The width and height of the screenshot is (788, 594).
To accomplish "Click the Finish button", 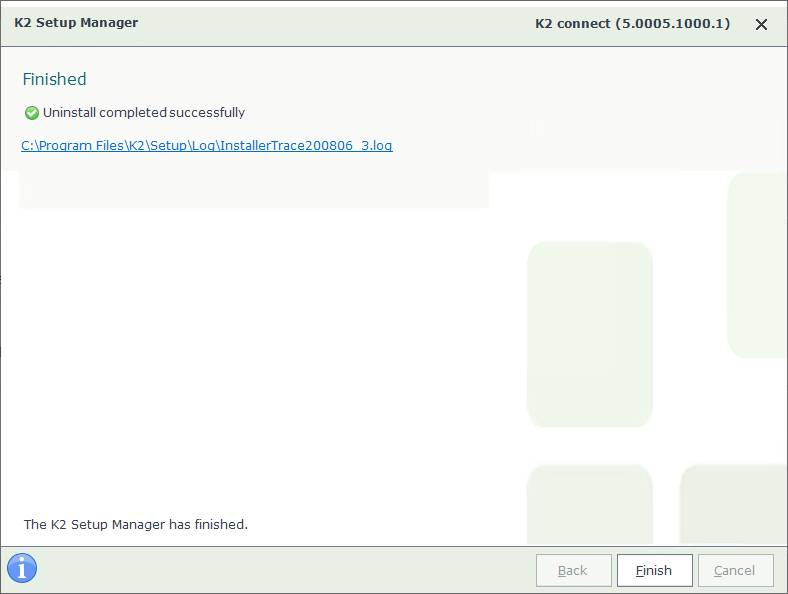I will tap(654, 570).
